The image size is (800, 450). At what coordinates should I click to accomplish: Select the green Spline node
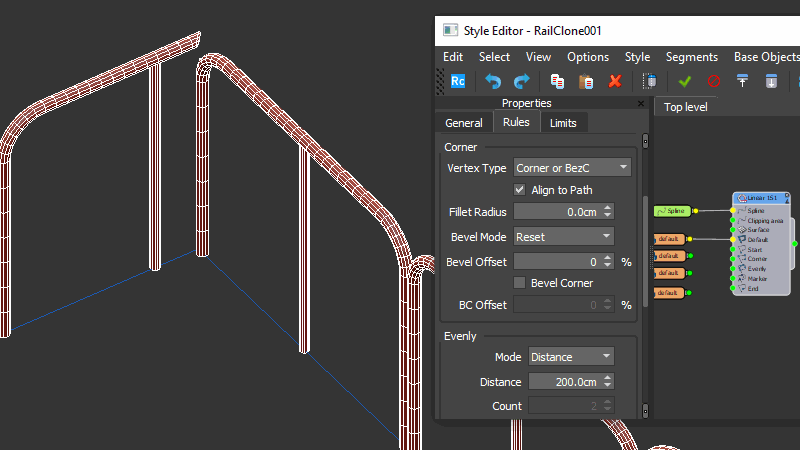click(x=674, y=211)
